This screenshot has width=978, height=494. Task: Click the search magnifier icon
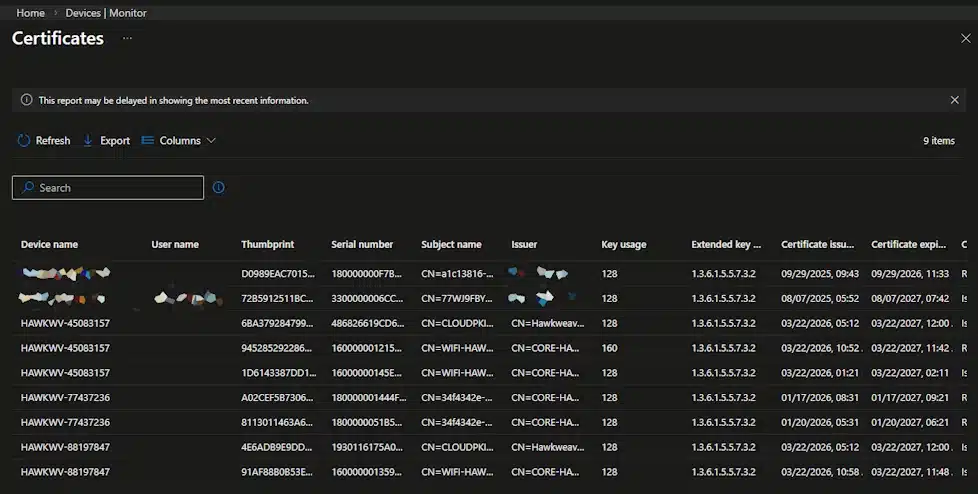pos(28,188)
